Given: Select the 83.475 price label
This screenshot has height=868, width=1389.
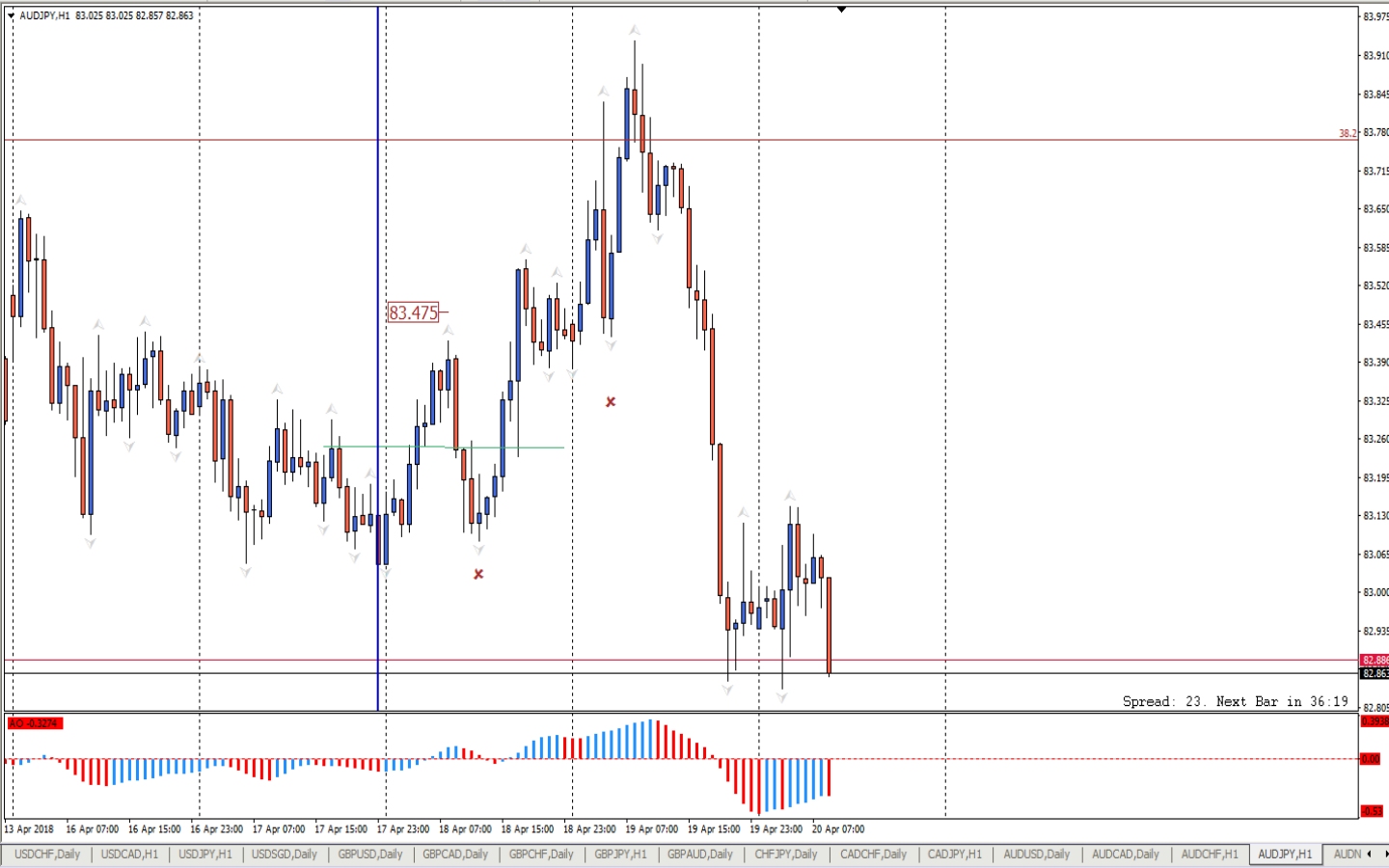Looking at the screenshot, I should (x=413, y=312).
